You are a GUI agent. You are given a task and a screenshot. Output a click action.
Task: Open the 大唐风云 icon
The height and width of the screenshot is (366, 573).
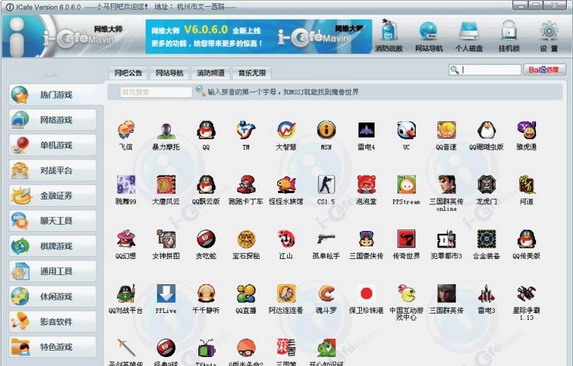166,184
